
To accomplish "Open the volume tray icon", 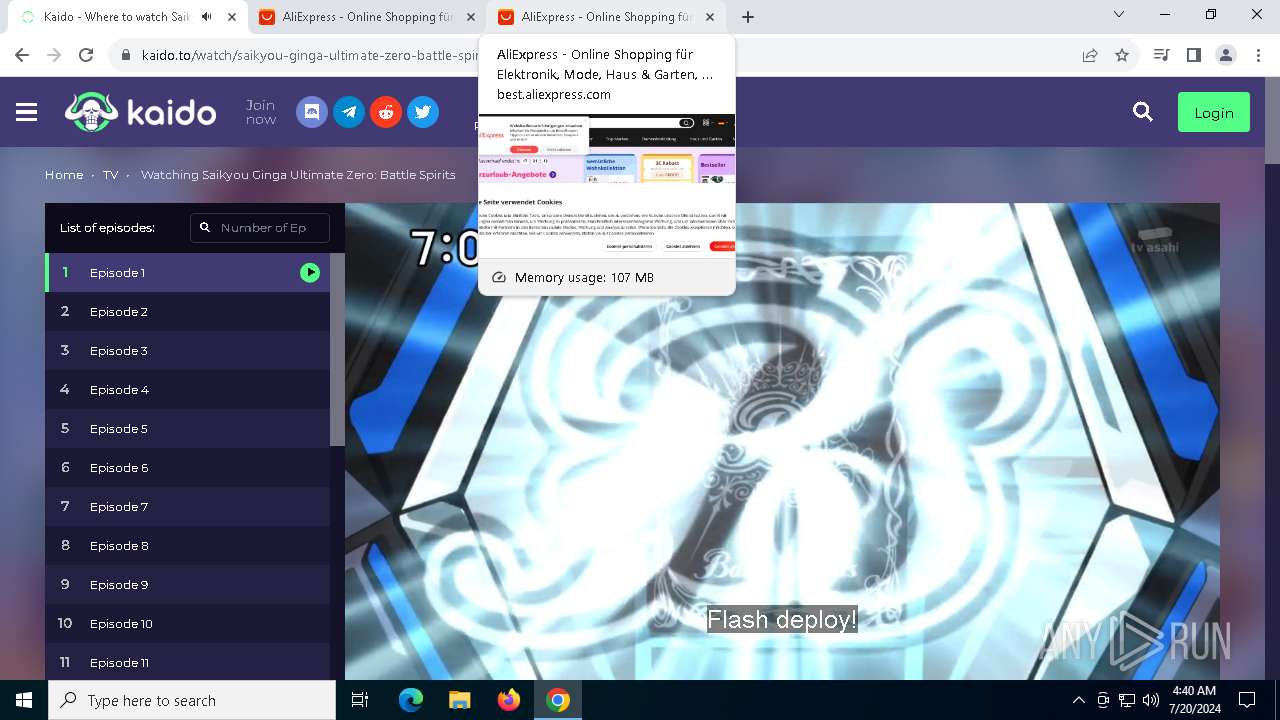I will coord(1151,700).
